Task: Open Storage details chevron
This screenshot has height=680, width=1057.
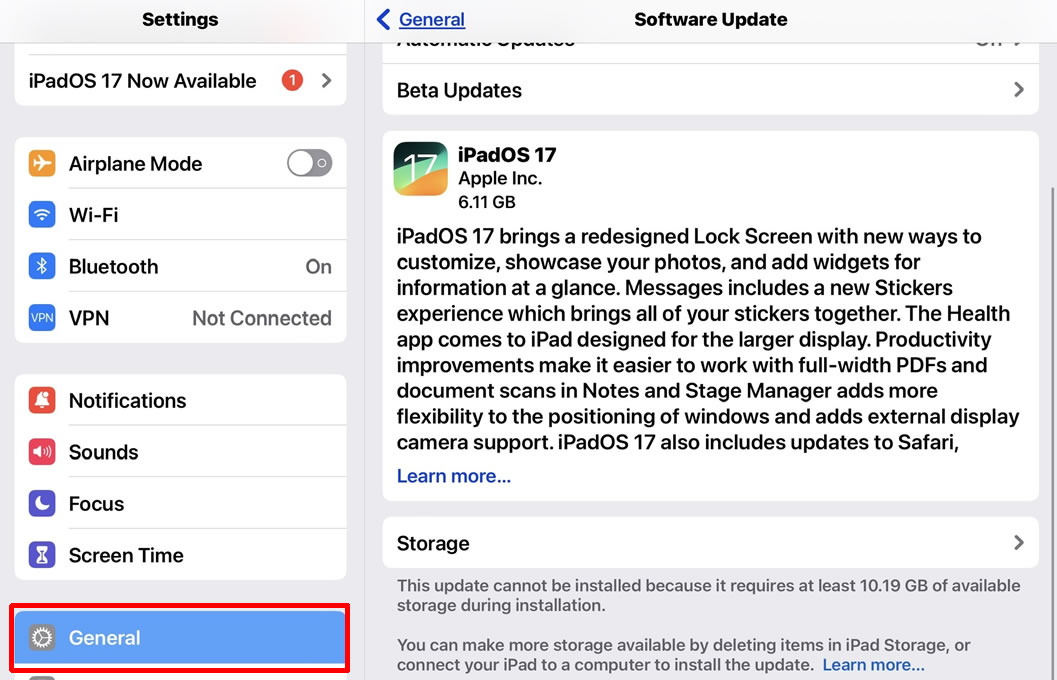Action: (x=1018, y=543)
